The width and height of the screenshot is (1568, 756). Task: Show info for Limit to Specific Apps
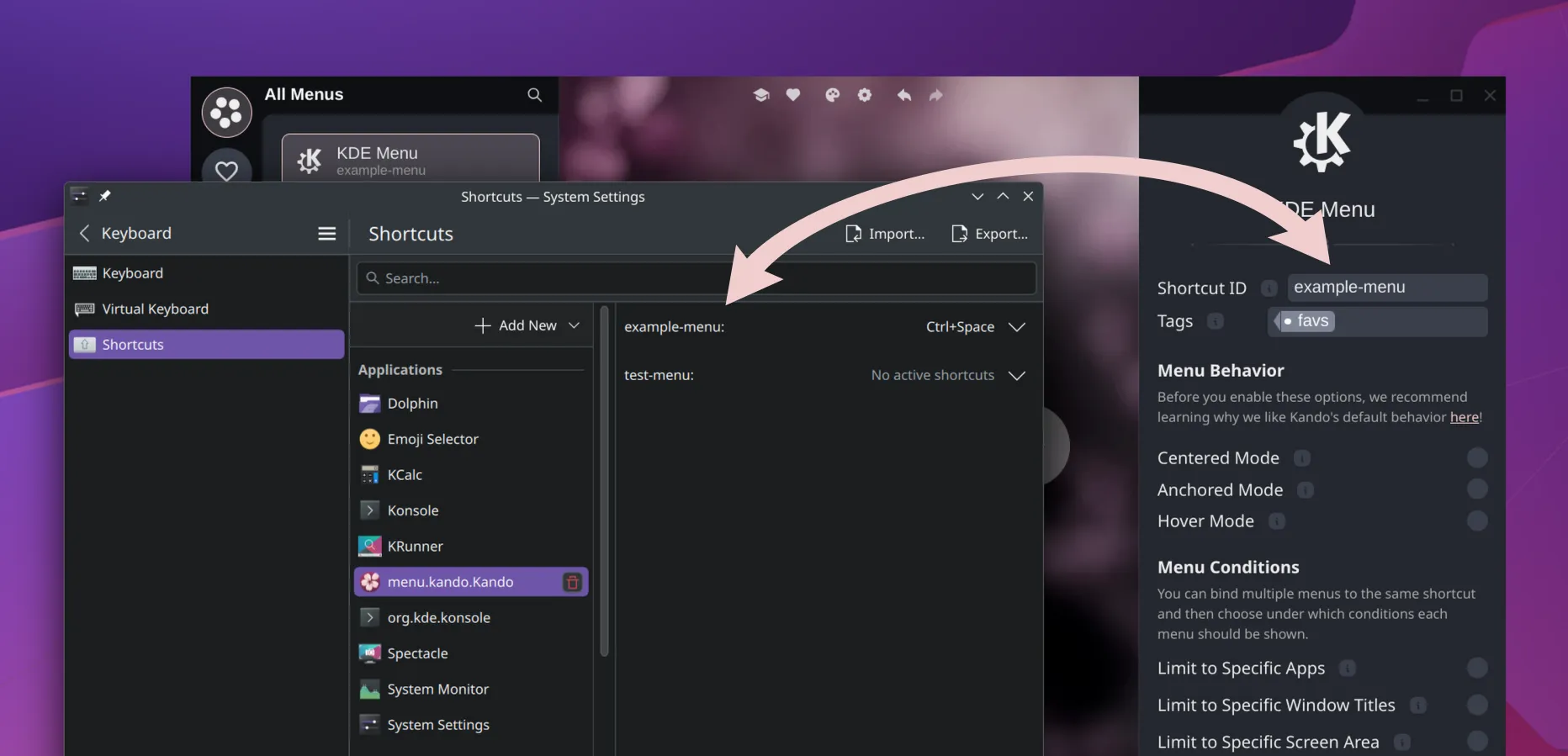pyautogui.click(x=1348, y=669)
